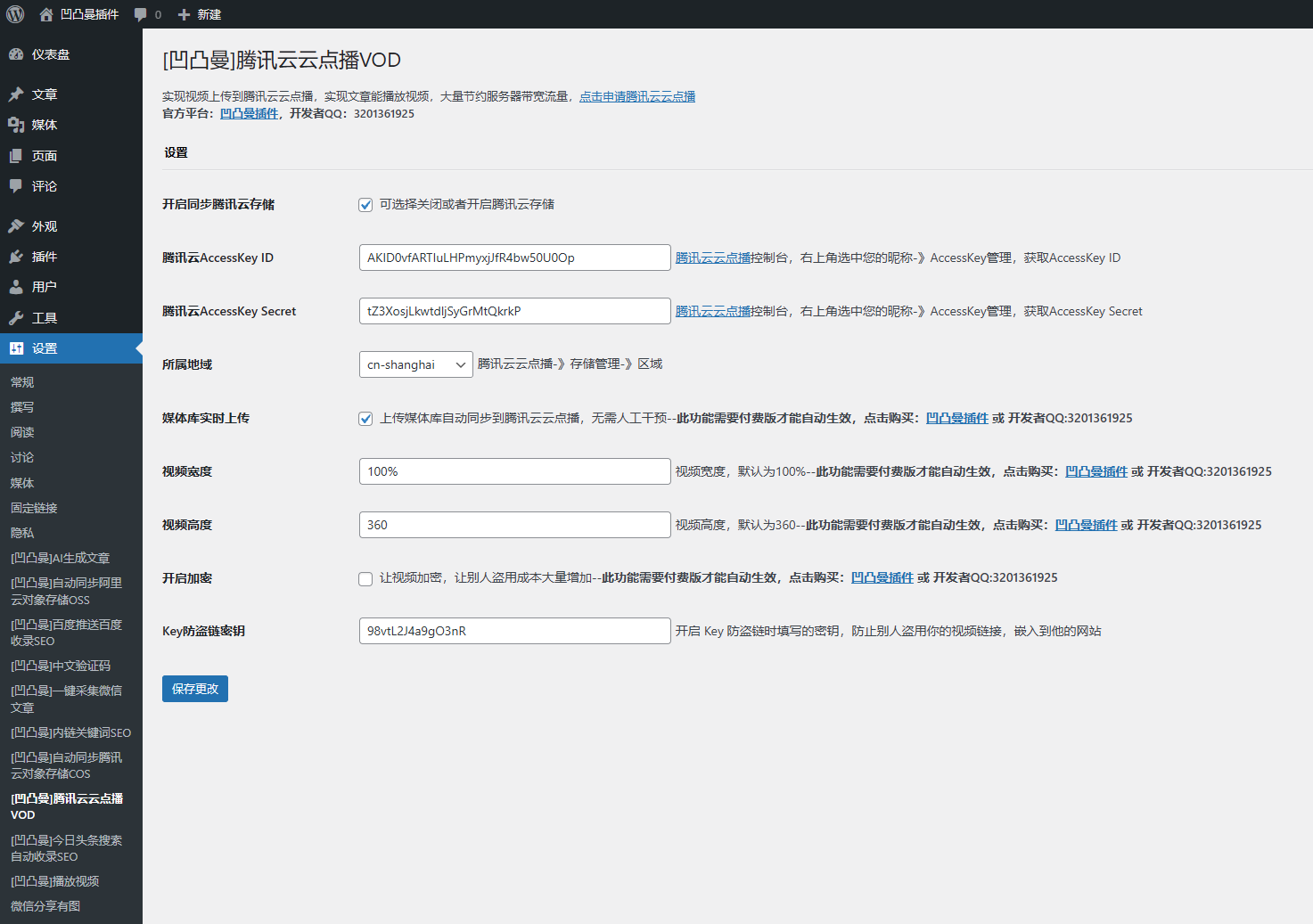
Task: Open the 阅读 settings submenu
Action: [x=22, y=432]
